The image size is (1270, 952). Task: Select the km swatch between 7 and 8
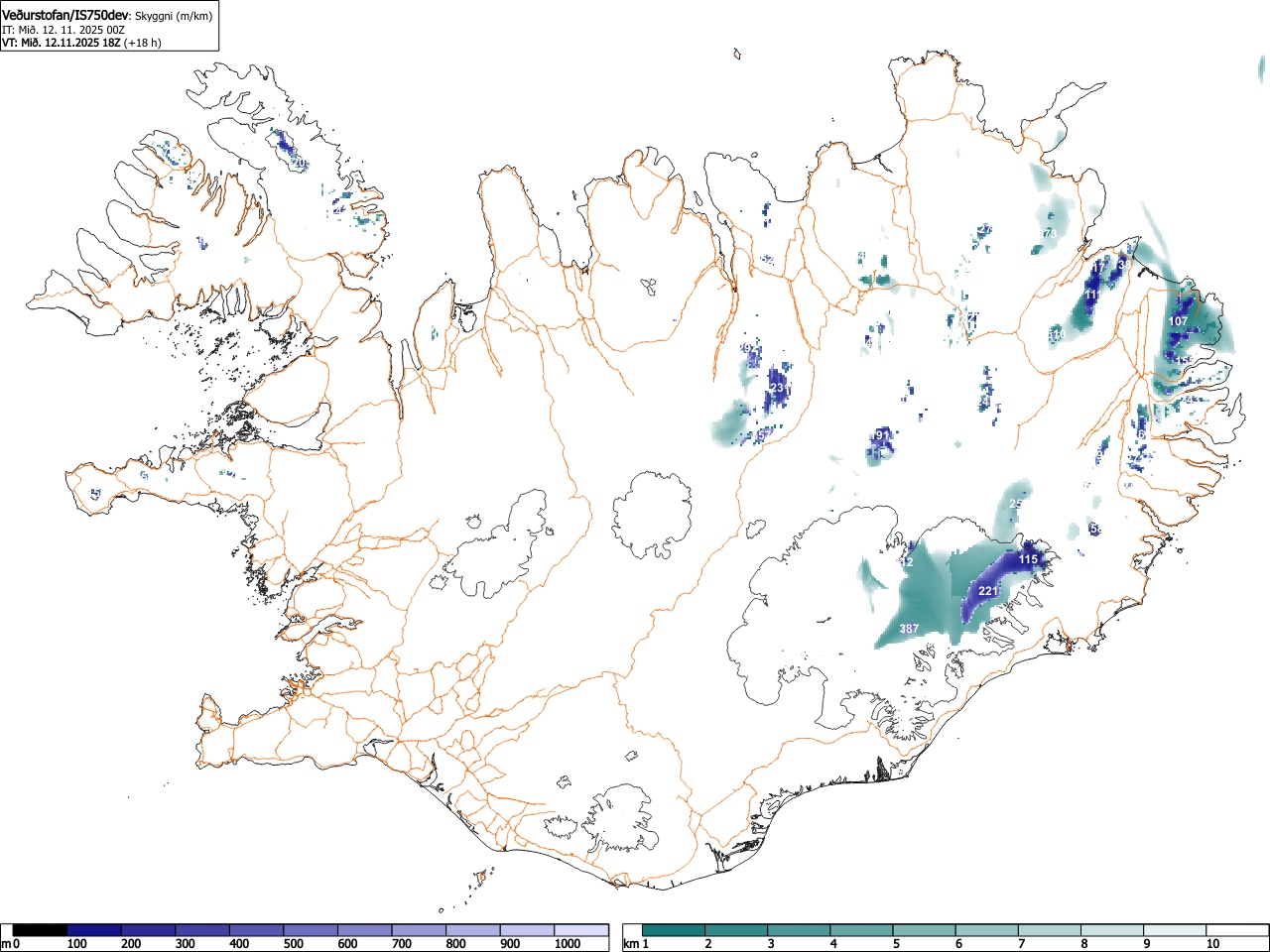point(1049,930)
